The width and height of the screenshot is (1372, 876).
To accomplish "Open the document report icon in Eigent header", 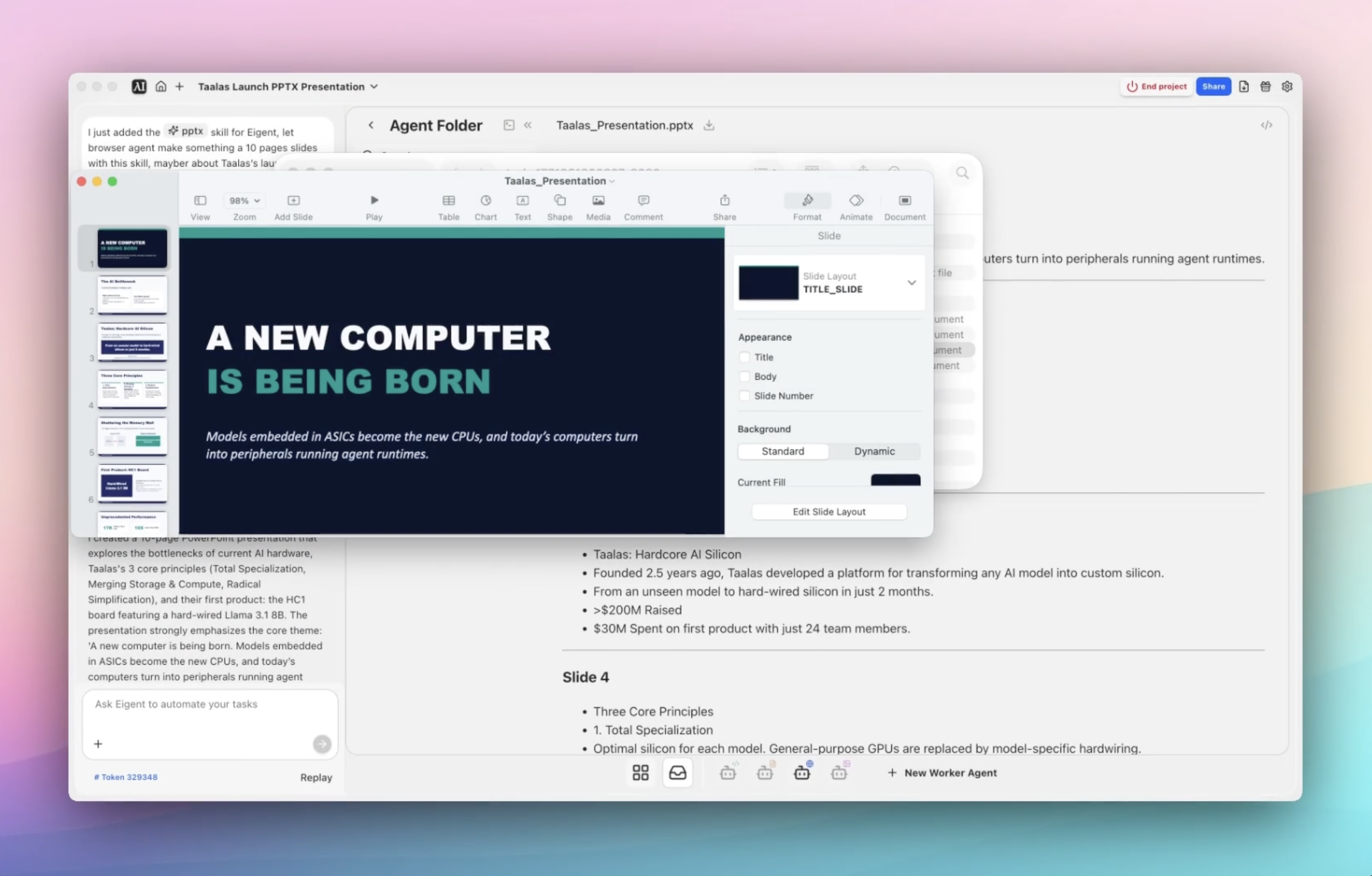I will click(1244, 87).
